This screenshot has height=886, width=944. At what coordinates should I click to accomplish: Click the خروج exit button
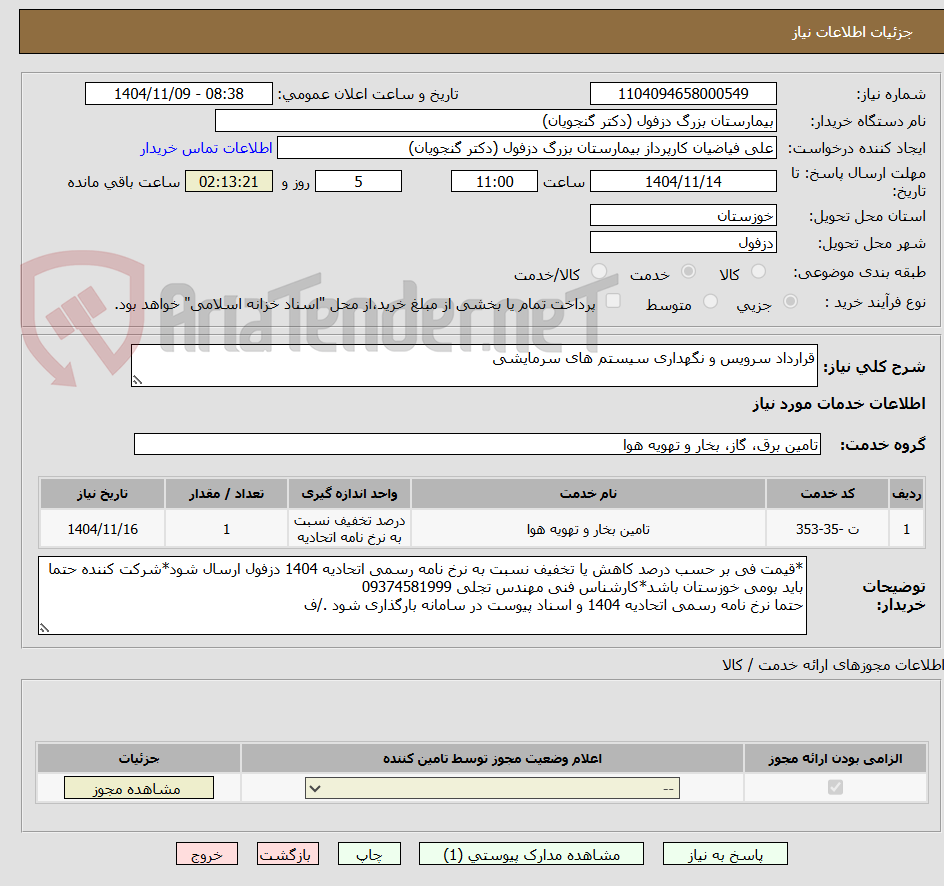(206, 854)
